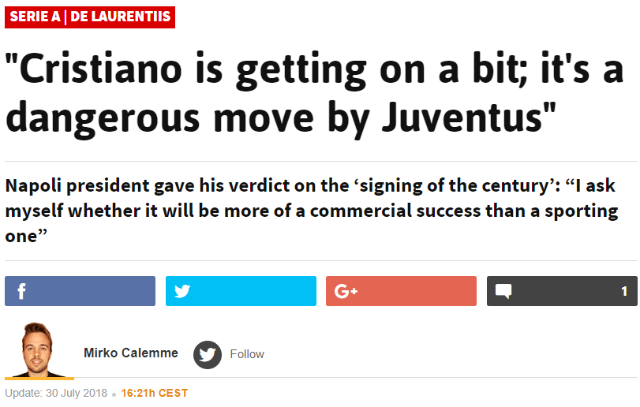640x407 pixels.
Task: Open comments via the speech bubble icon
Action: click(x=503, y=291)
